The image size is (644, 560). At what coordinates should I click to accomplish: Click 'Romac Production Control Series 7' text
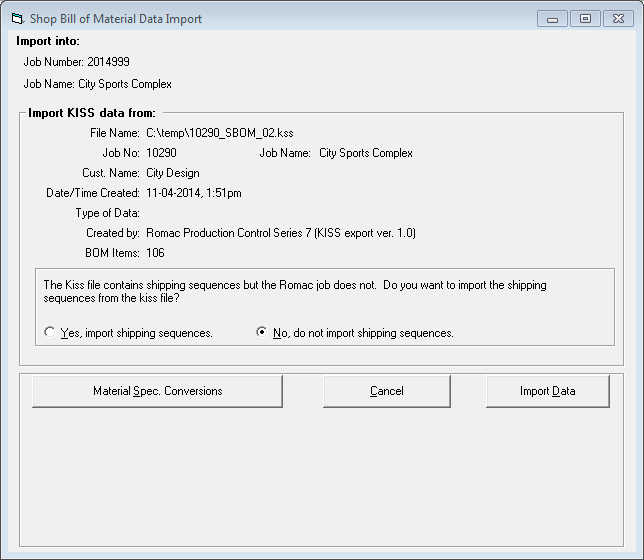[228, 233]
